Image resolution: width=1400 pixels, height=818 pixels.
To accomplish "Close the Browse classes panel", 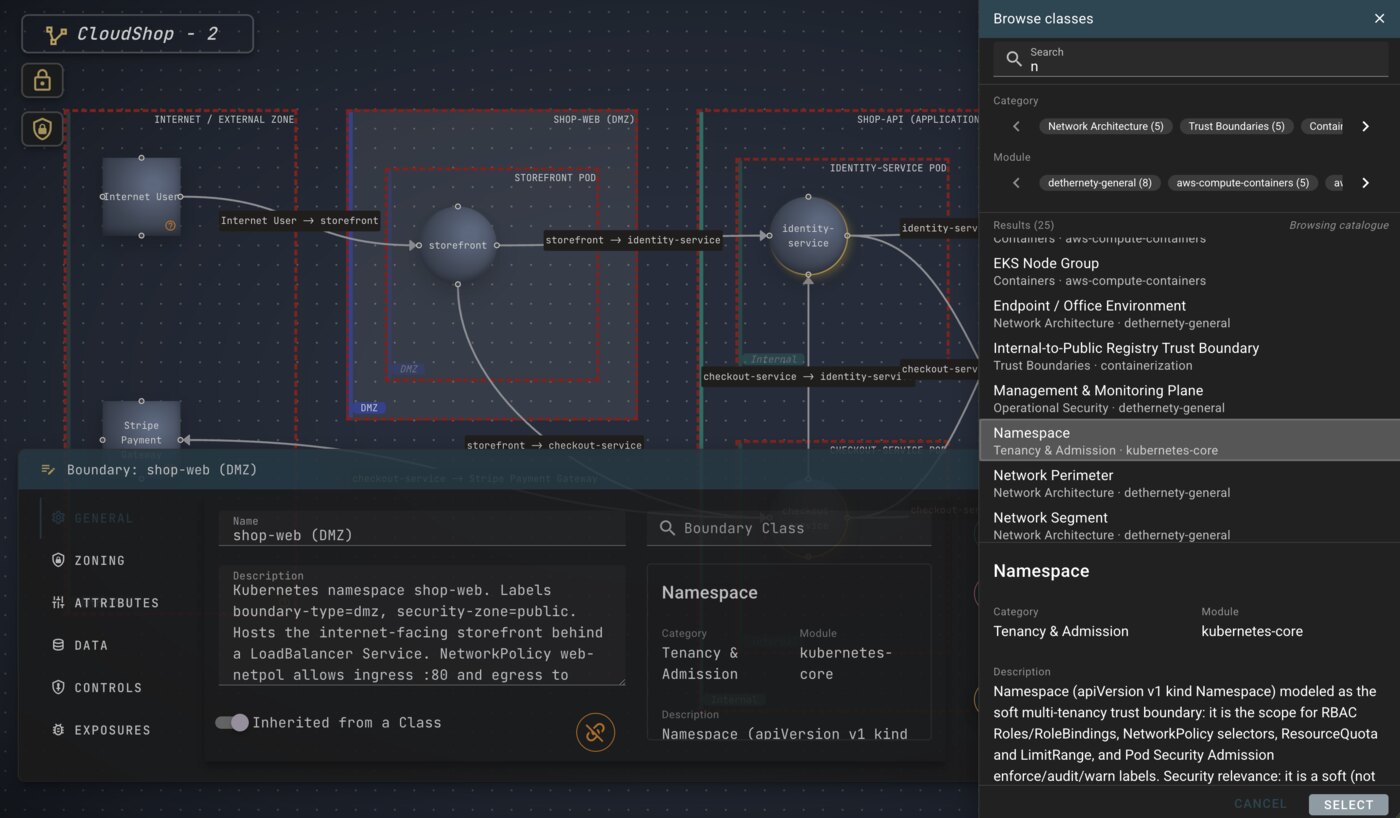I will (1379, 19).
